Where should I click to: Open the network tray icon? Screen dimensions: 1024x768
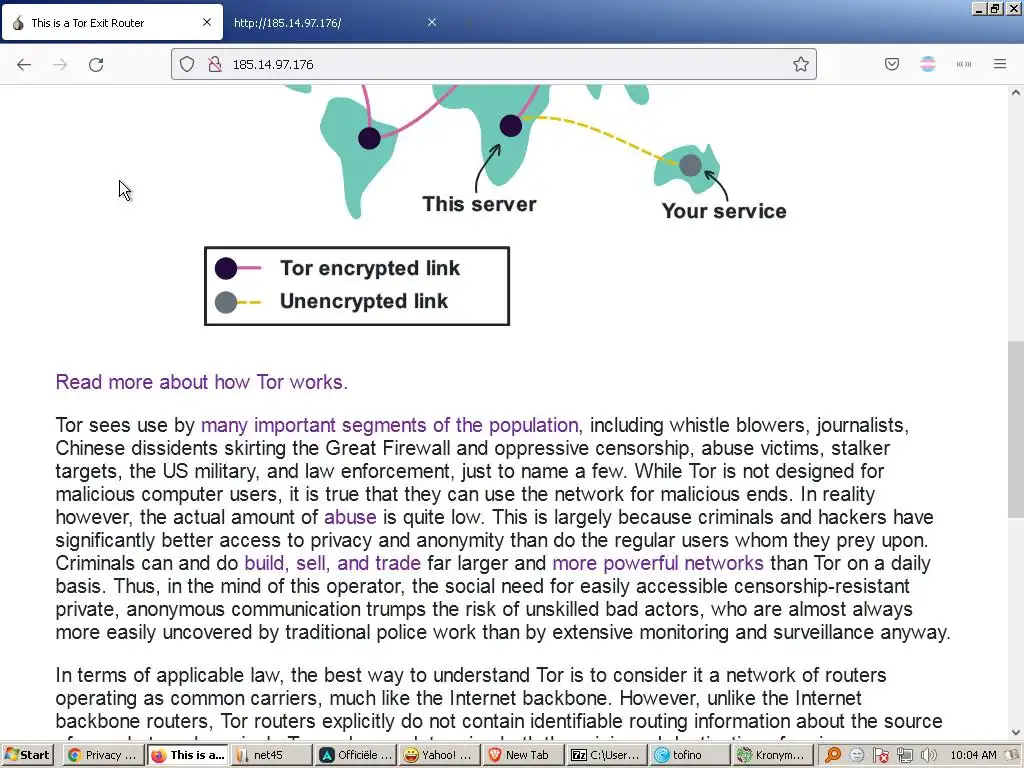tap(904, 755)
